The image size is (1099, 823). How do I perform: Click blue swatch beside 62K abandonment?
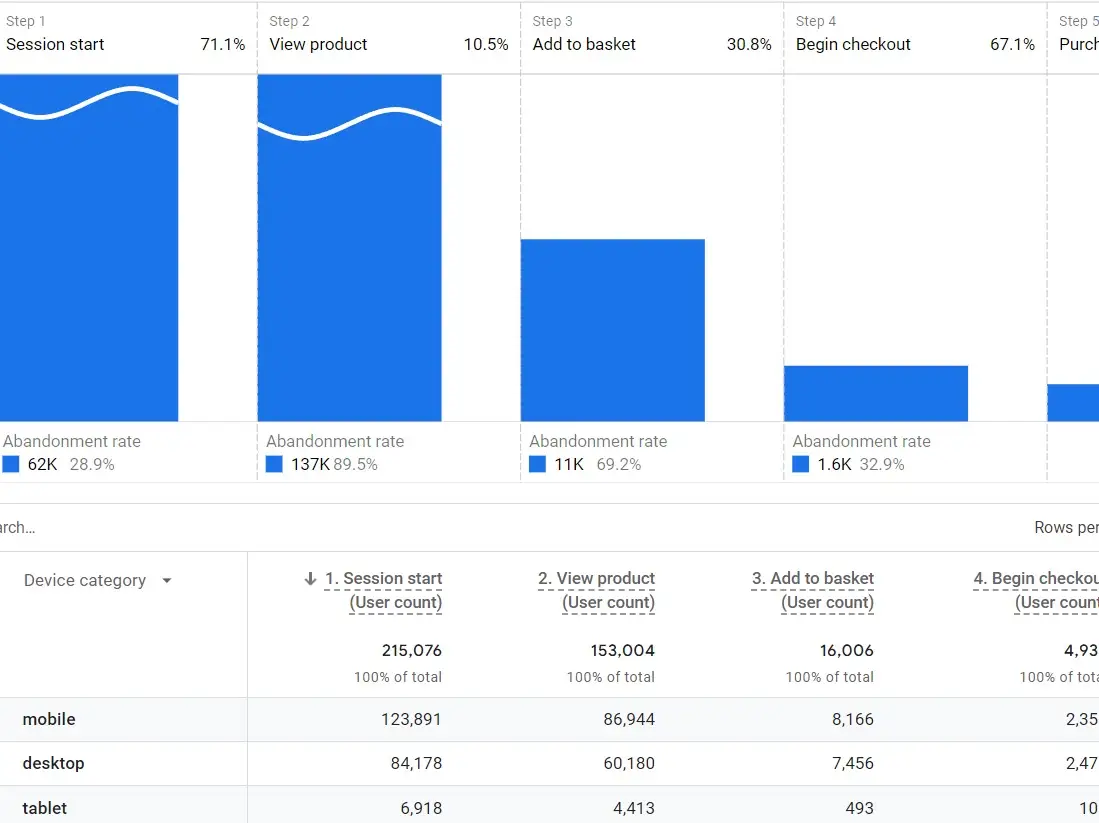coord(11,464)
